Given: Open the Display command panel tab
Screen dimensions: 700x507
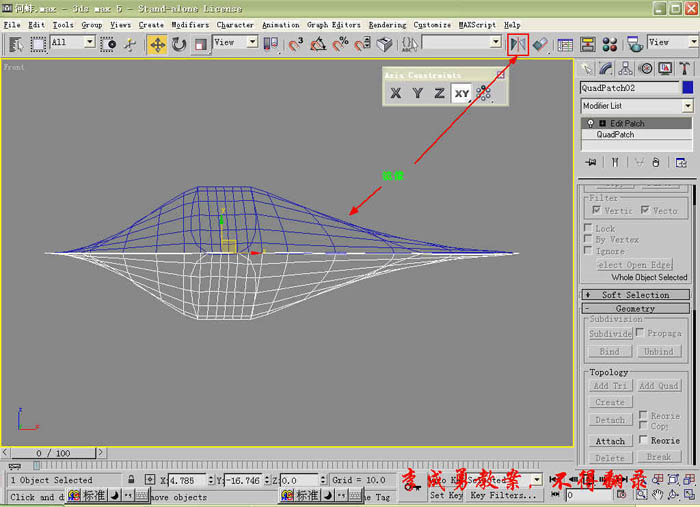Looking at the screenshot, I should pos(665,68).
